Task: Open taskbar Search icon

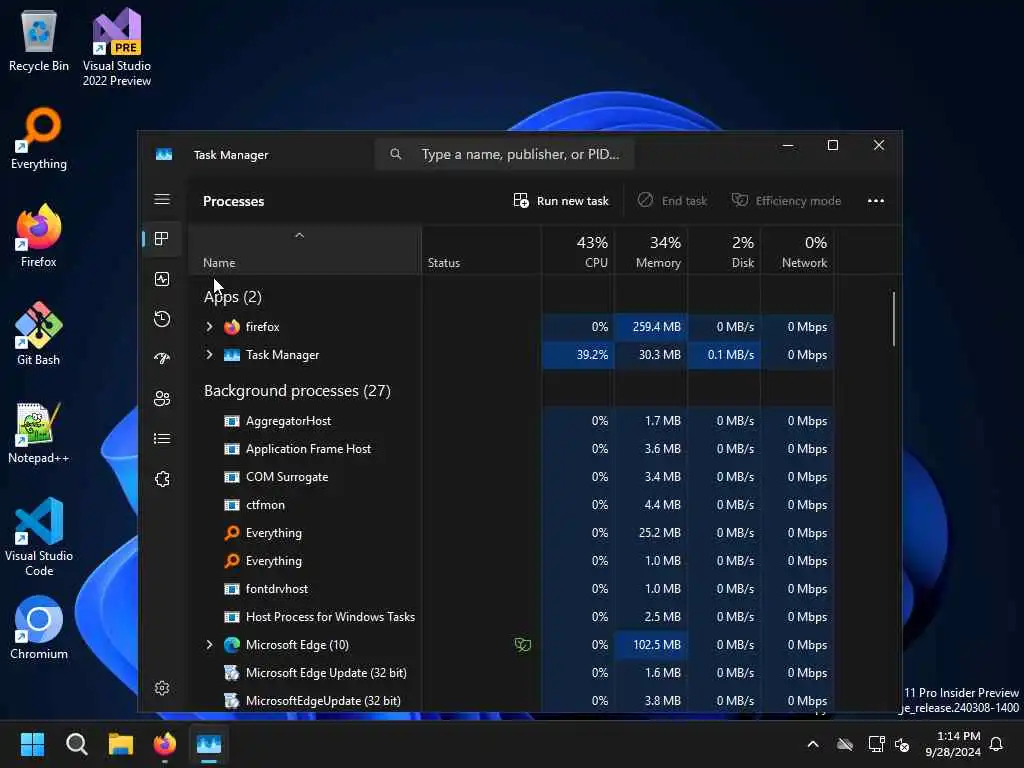Action: pos(76,744)
